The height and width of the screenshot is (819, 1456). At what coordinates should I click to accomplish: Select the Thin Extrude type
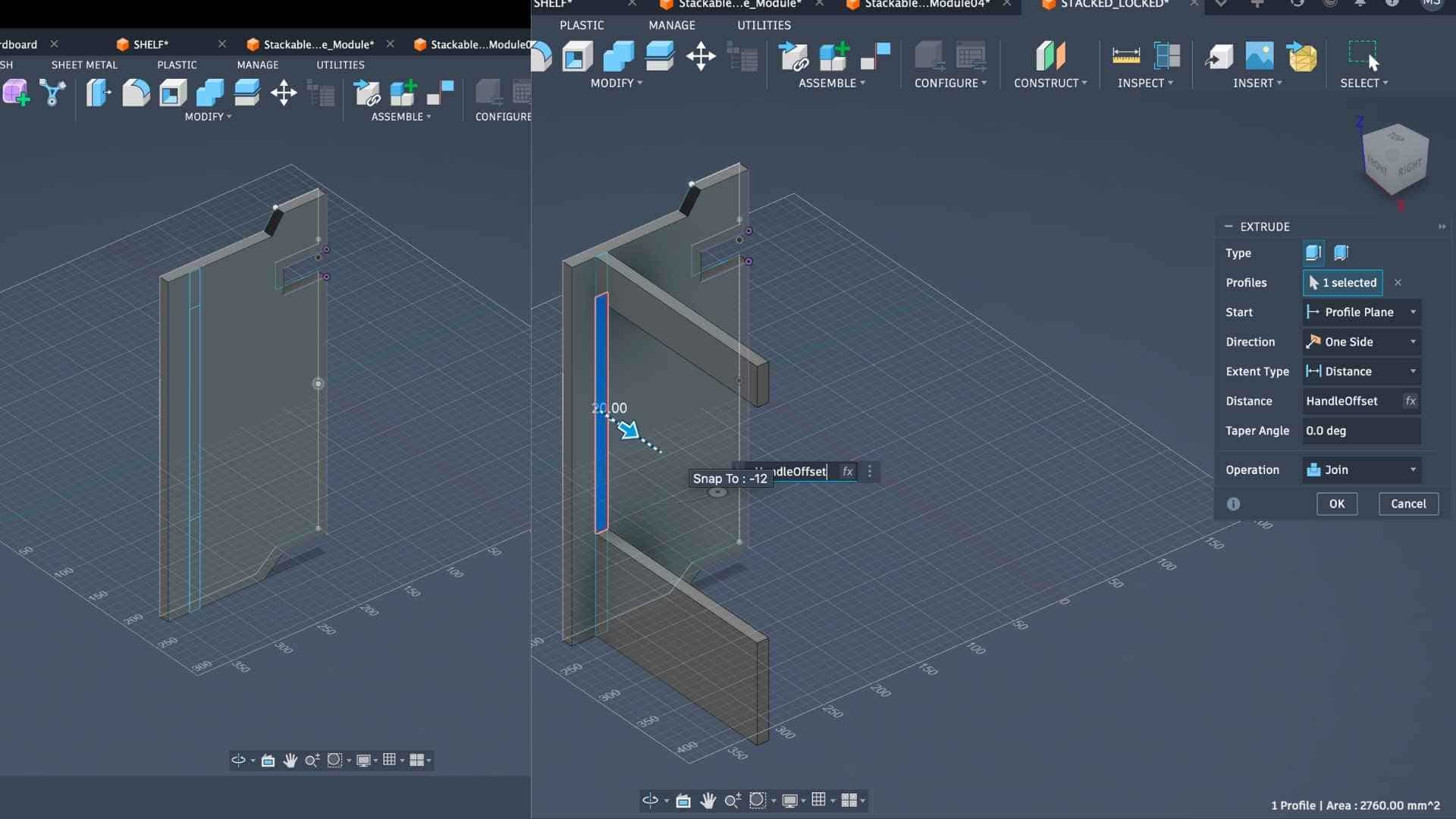tap(1341, 253)
